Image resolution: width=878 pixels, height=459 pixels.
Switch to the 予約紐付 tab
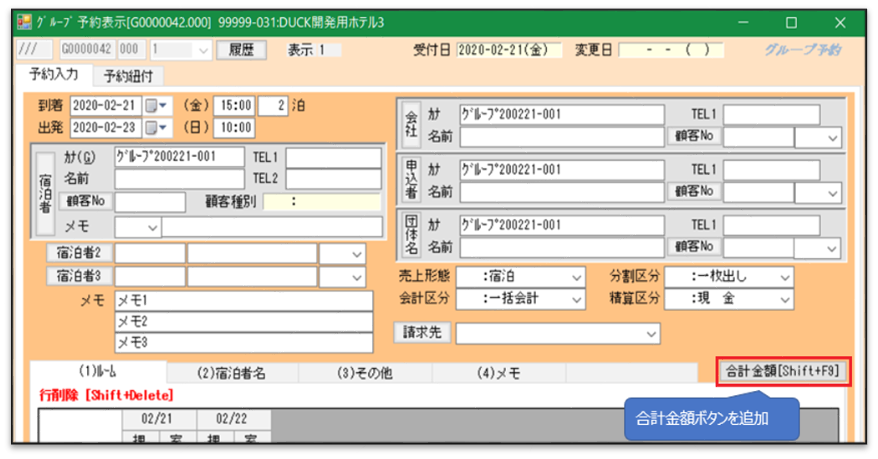[128, 76]
